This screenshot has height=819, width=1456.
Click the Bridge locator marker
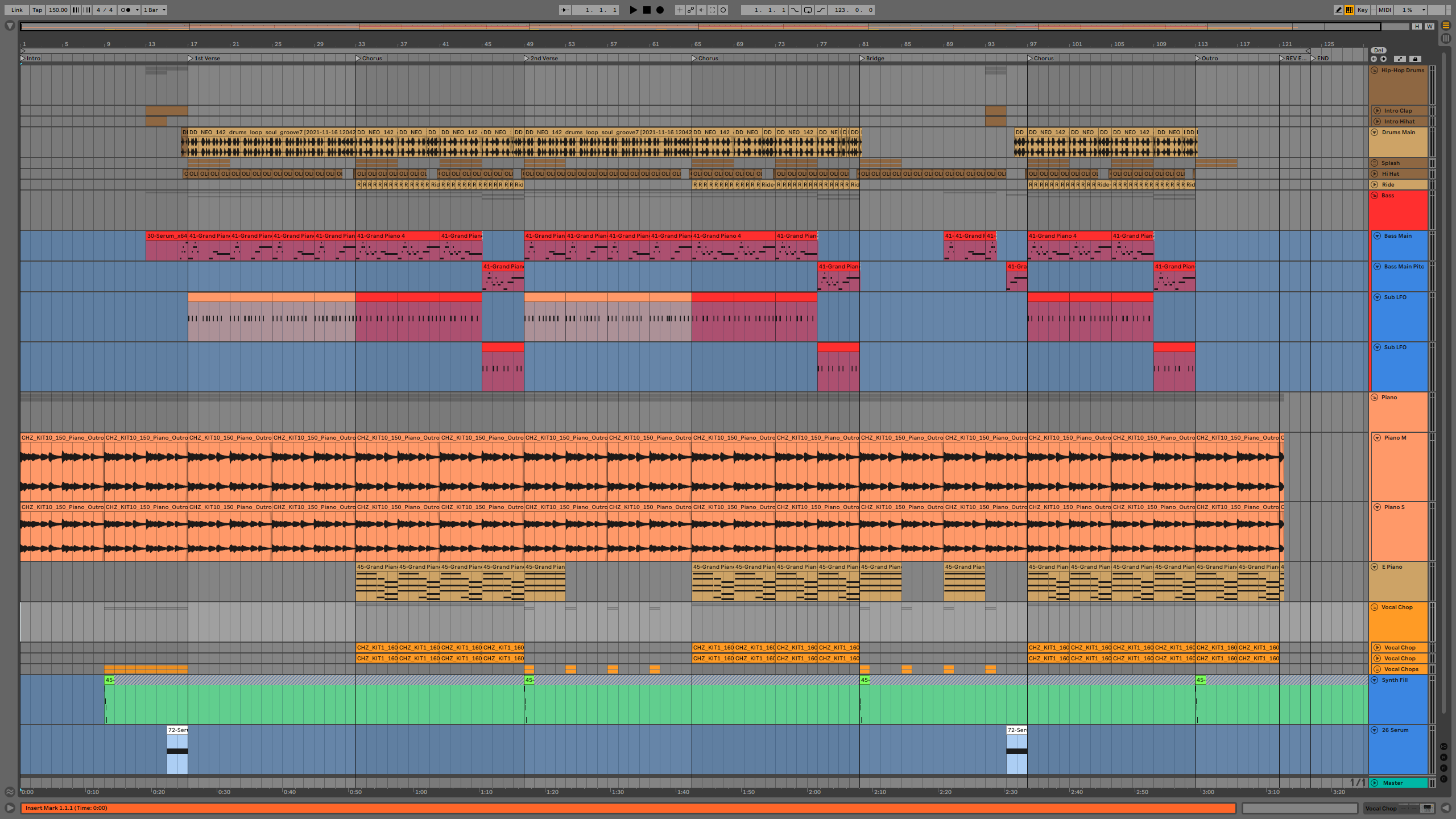[x=862, y=58]
